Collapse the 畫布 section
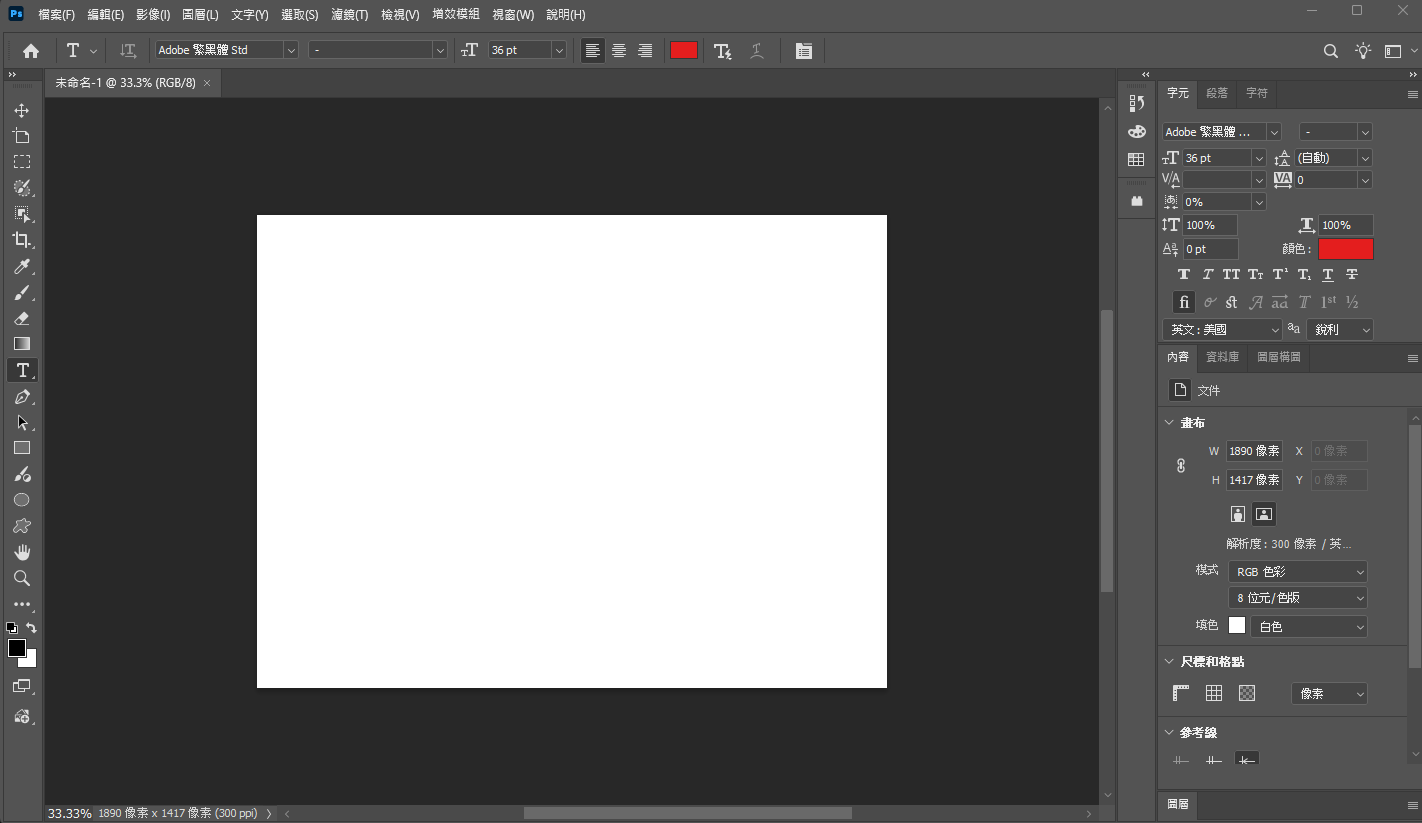The height and width of the screenshot is (823, 1422). click(1169, 423)
